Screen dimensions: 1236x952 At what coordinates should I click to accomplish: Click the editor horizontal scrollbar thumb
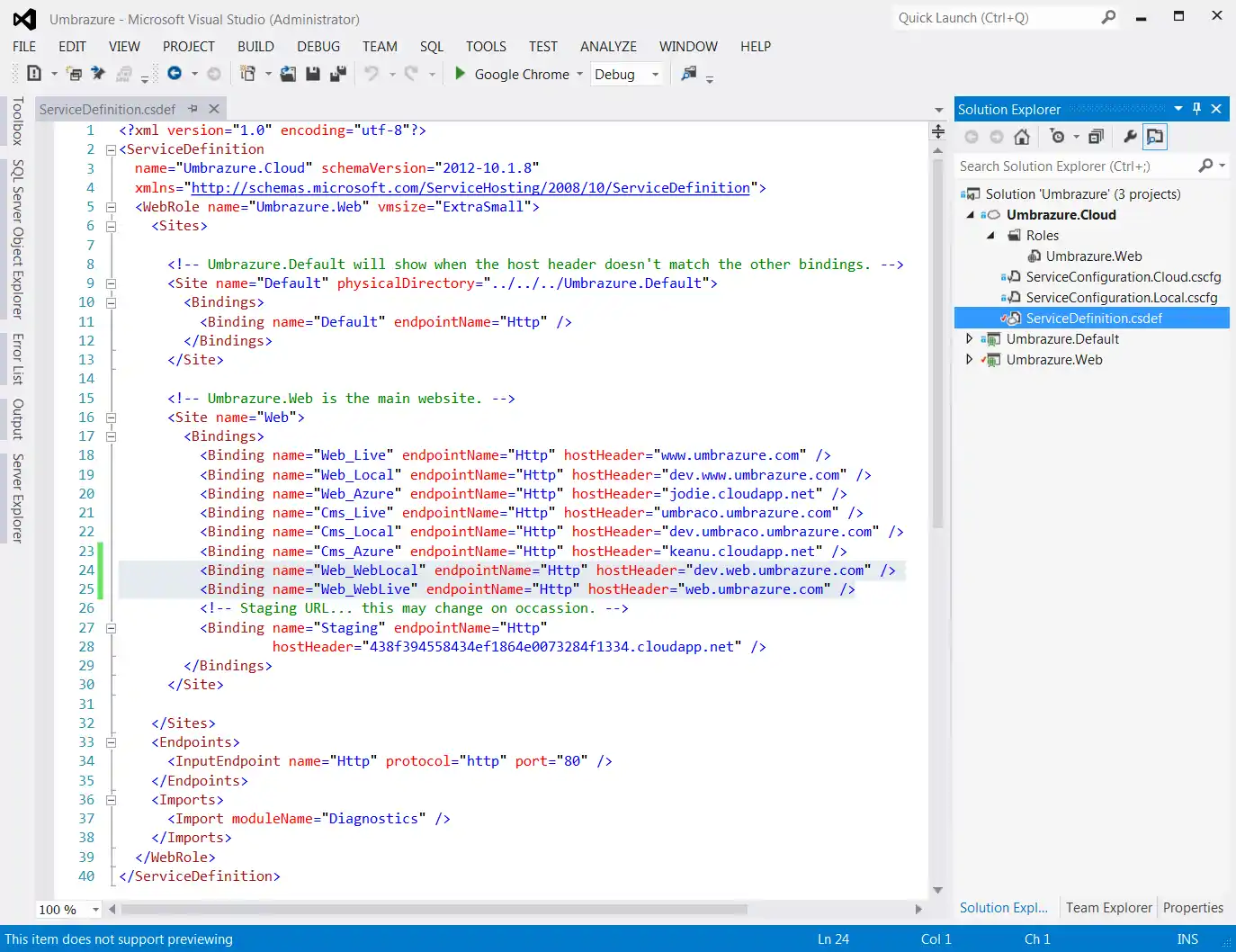click(x=434, y=910)
